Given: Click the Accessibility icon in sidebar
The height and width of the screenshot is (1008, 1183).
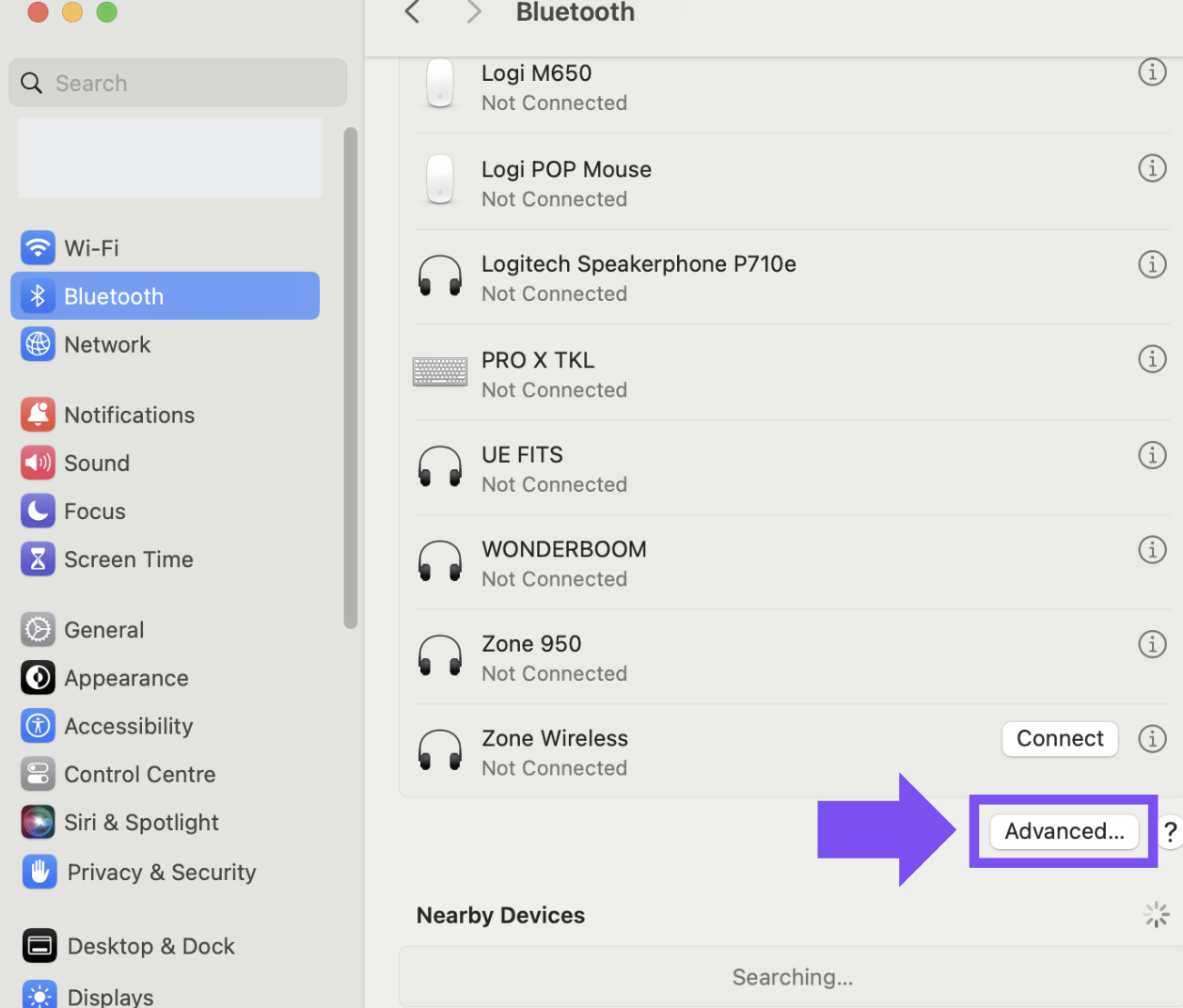Looking at the screenshot, I should click(x=38, y=726).
